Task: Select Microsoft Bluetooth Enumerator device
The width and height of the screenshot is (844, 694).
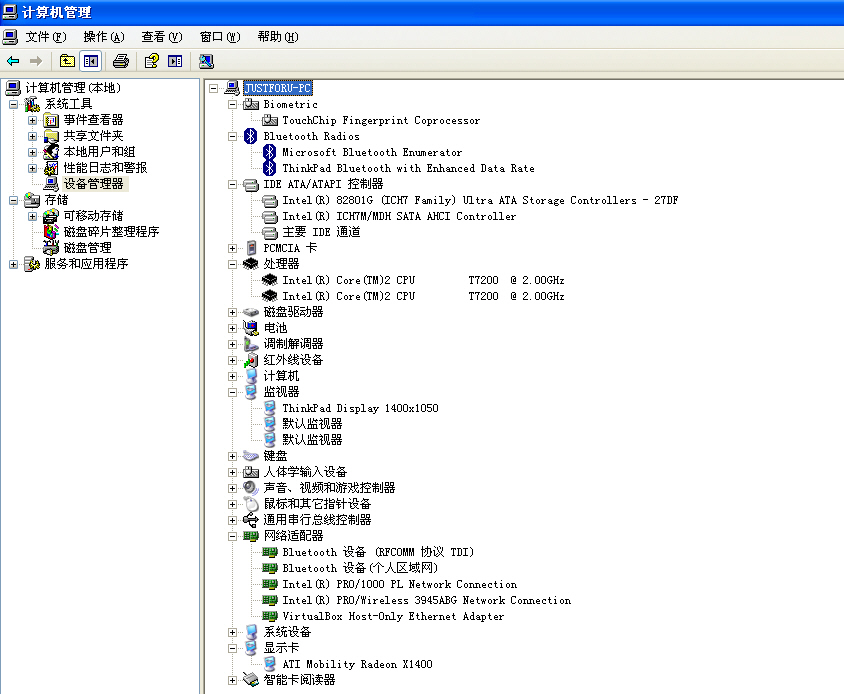Action: pyautogui.click(x=372, y=152)
